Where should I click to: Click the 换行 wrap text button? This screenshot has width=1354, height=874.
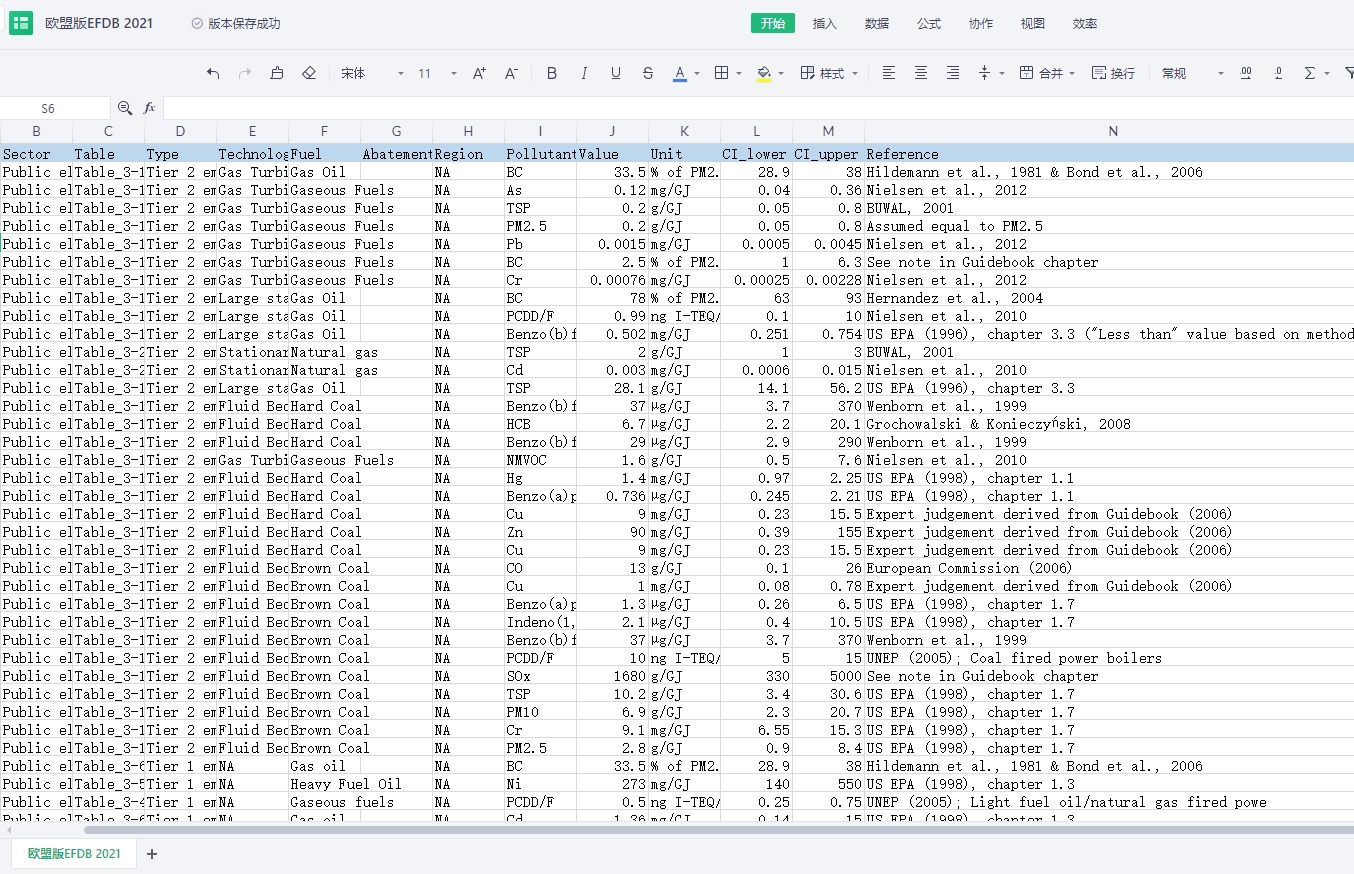click(1113, 73)
